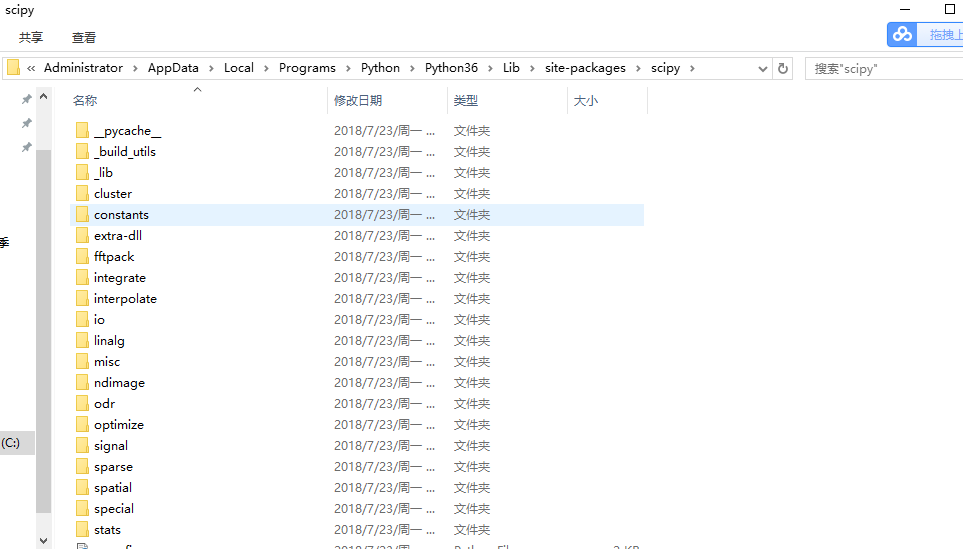This screenshot has width=963, height=554.
Task: Select the signal folder icon
Action: [82, 445]
